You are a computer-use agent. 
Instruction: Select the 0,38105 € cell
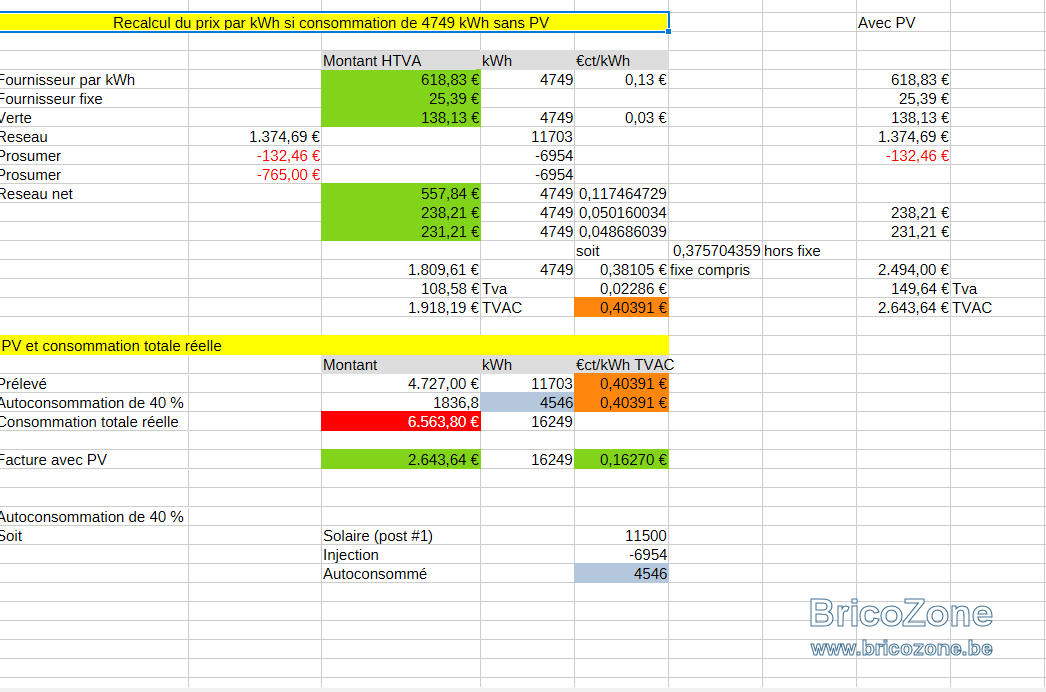621,270
